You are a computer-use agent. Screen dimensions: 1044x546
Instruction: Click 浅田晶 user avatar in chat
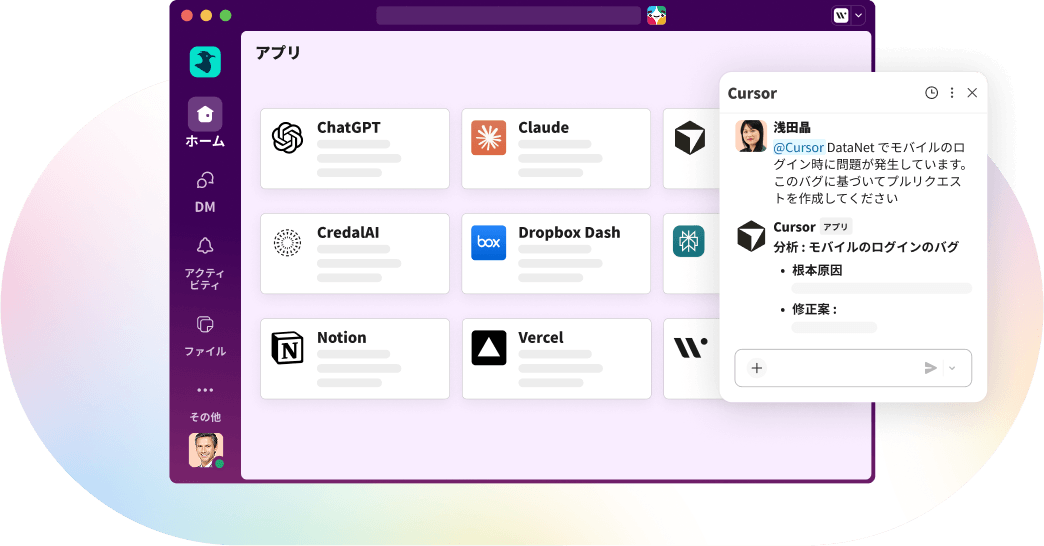coord(751,136)
